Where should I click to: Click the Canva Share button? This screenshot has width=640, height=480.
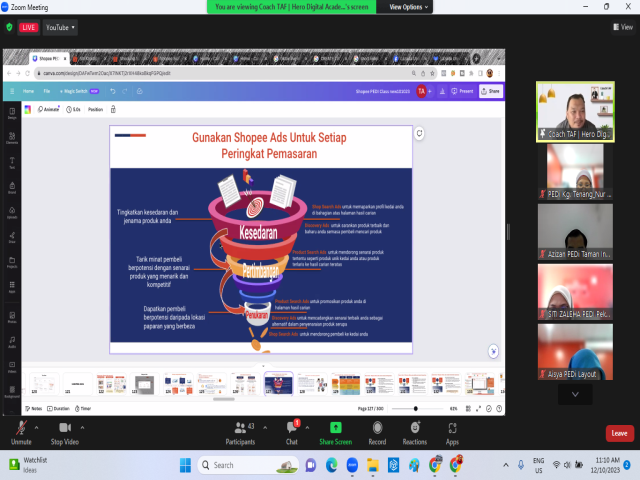[x=490, y=91]
